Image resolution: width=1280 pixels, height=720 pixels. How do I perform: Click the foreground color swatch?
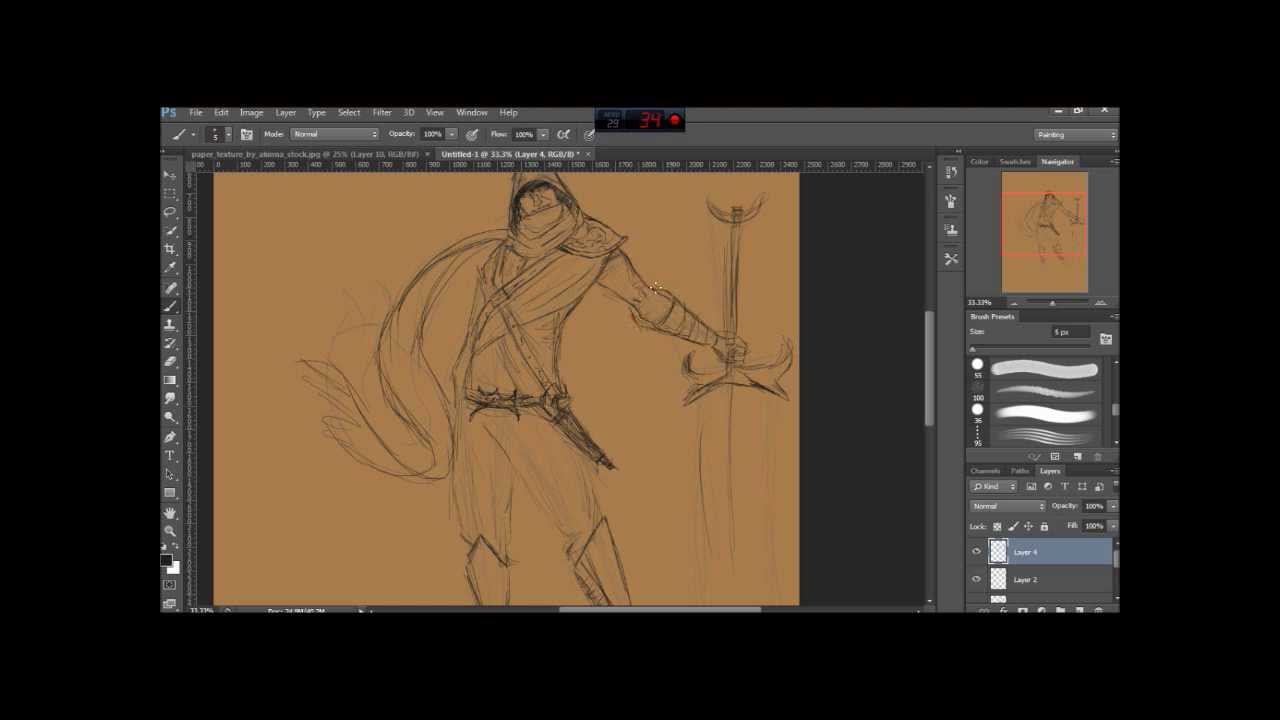[x=166, y=560]
